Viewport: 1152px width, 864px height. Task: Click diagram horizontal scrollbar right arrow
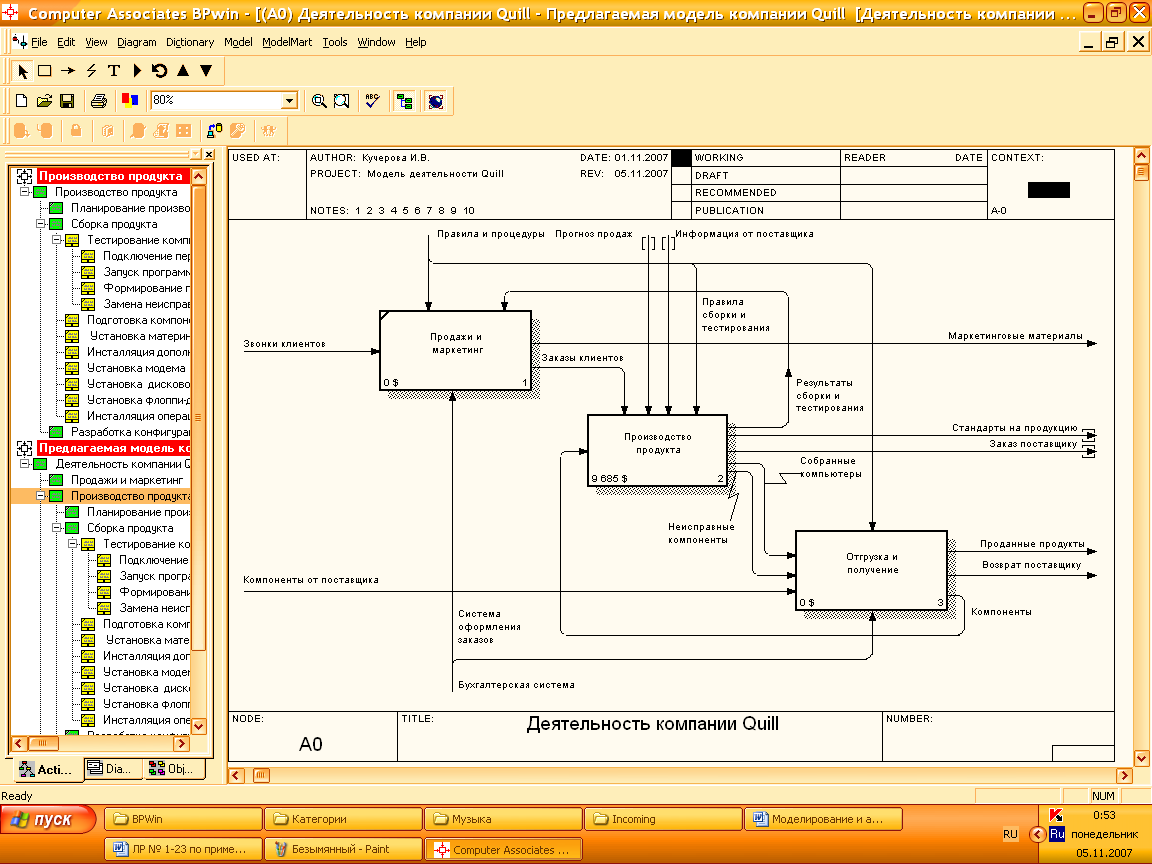1124,775
